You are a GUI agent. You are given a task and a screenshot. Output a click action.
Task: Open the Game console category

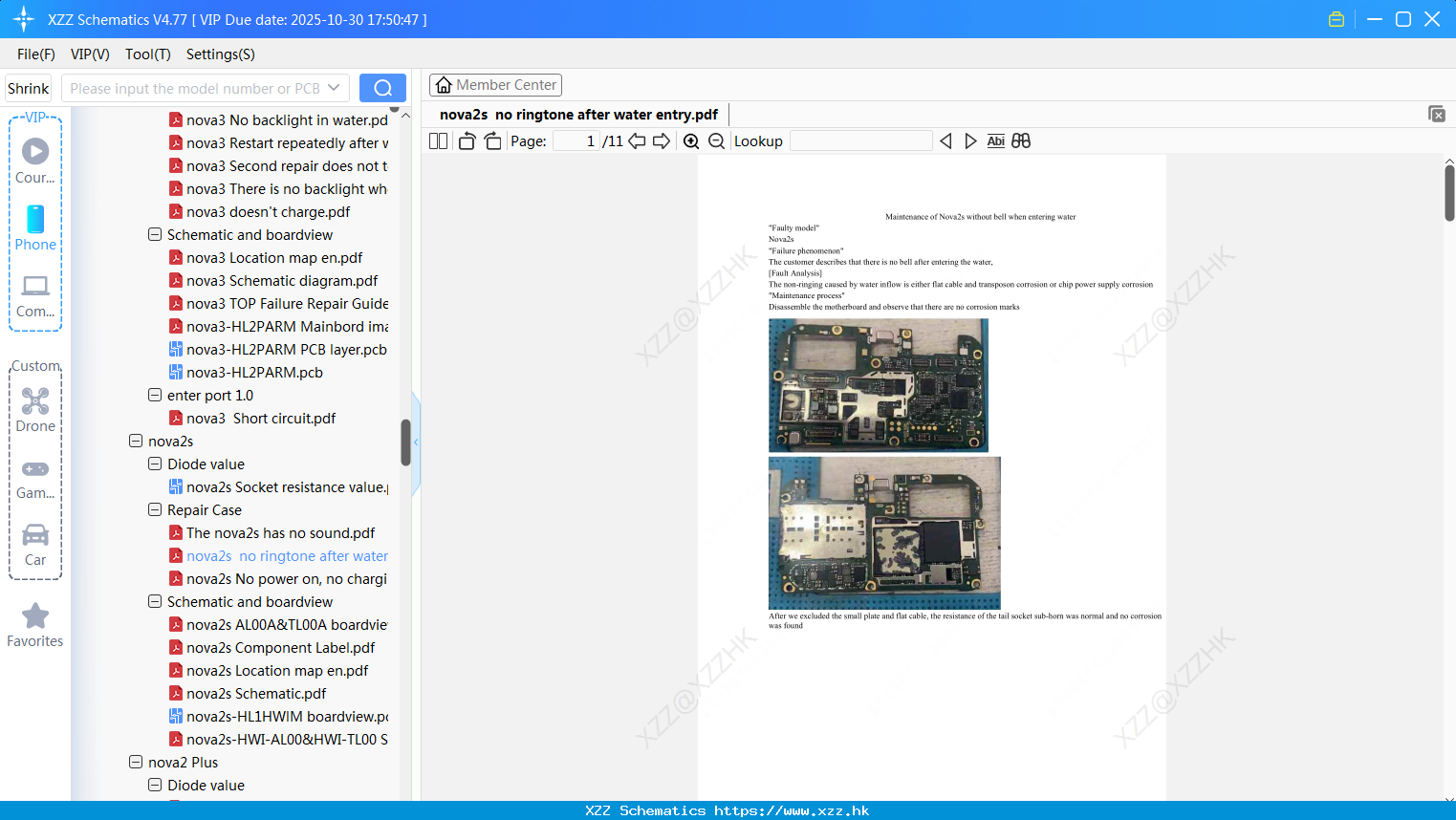pos(35,478)
